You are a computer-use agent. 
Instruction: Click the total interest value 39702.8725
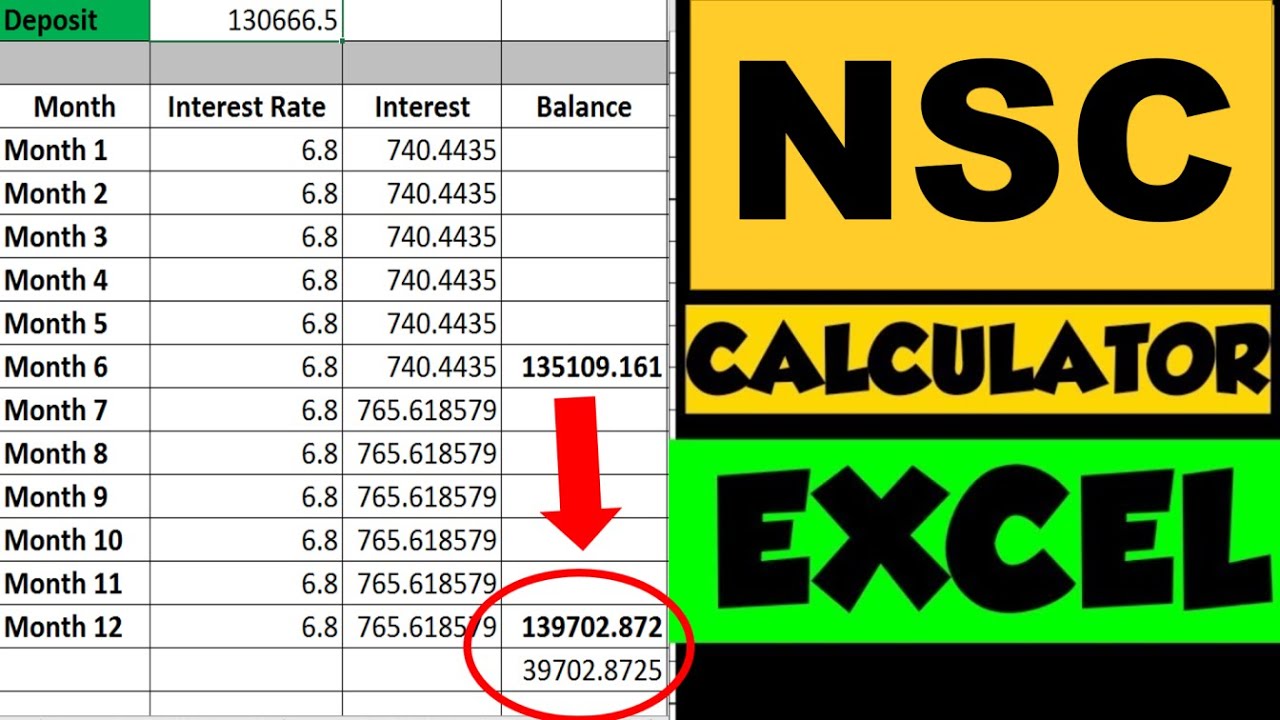(584, 670)
